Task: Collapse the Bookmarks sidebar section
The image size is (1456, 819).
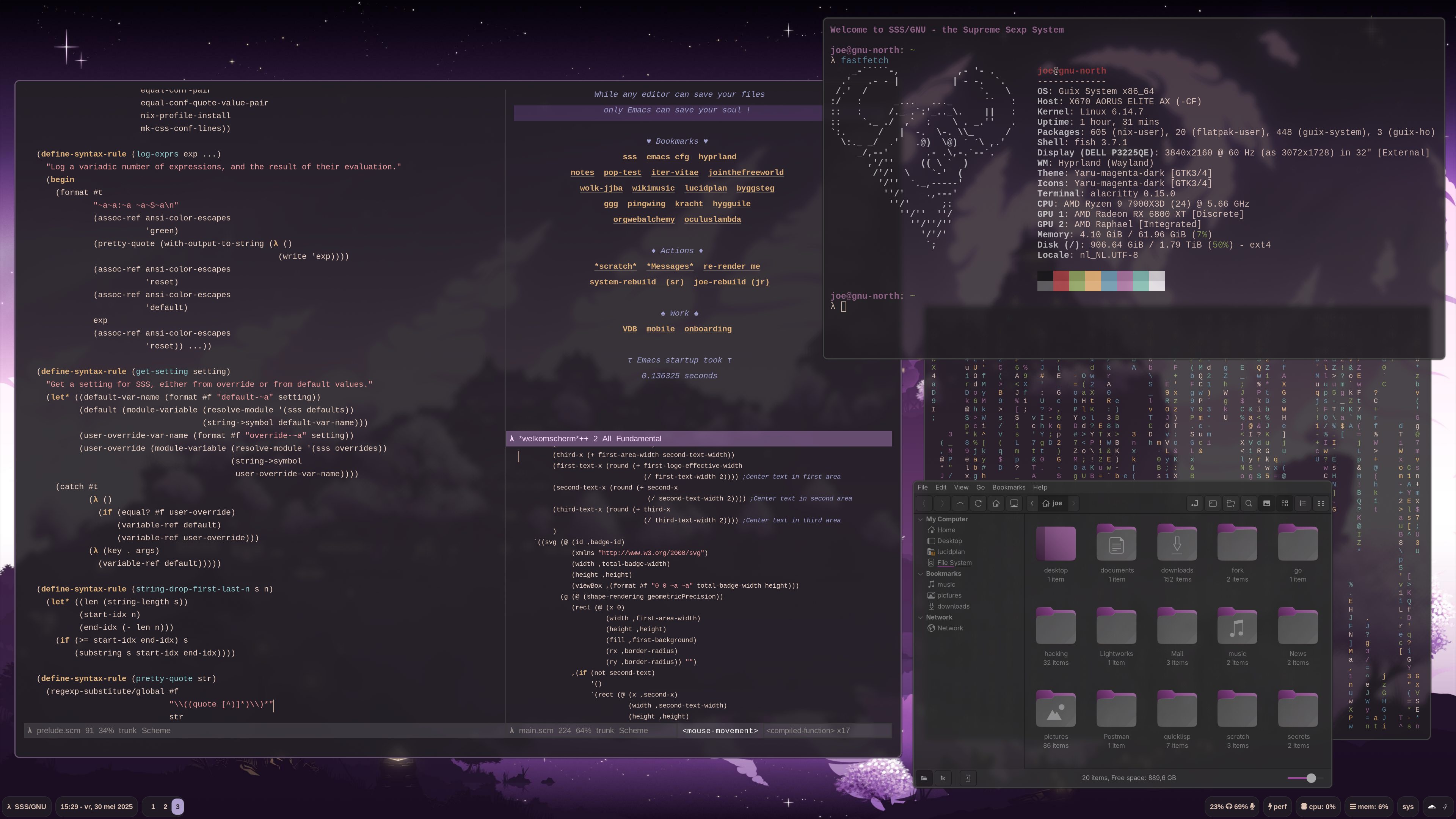Action: click(x=921, y=574)
